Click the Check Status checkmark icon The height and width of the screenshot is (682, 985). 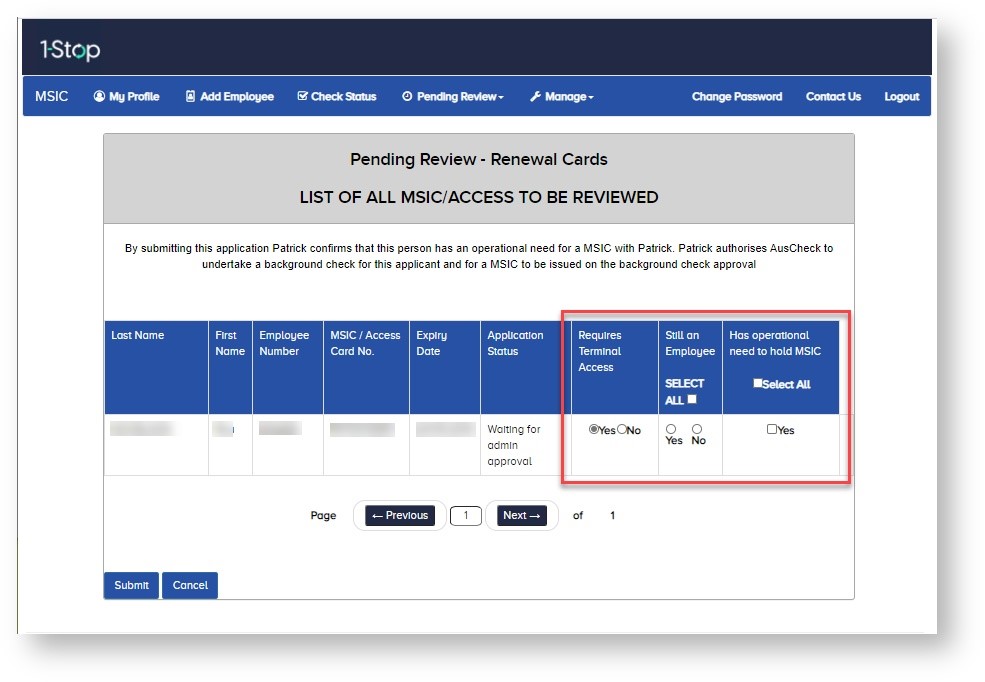pyautogui.click(x=303, y=96)
